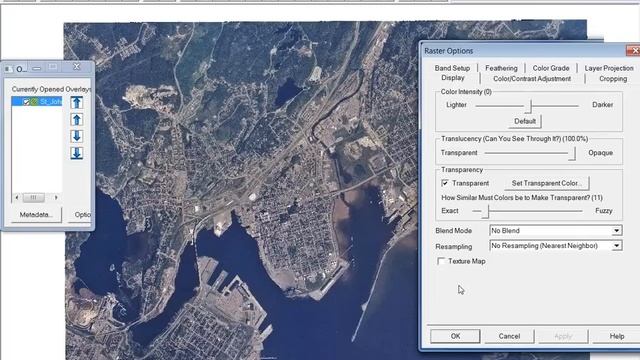Viewport: 640px width, 360px height.
Task: Click the Exact to Fuzzy slider handle
Action: [485, 211]
